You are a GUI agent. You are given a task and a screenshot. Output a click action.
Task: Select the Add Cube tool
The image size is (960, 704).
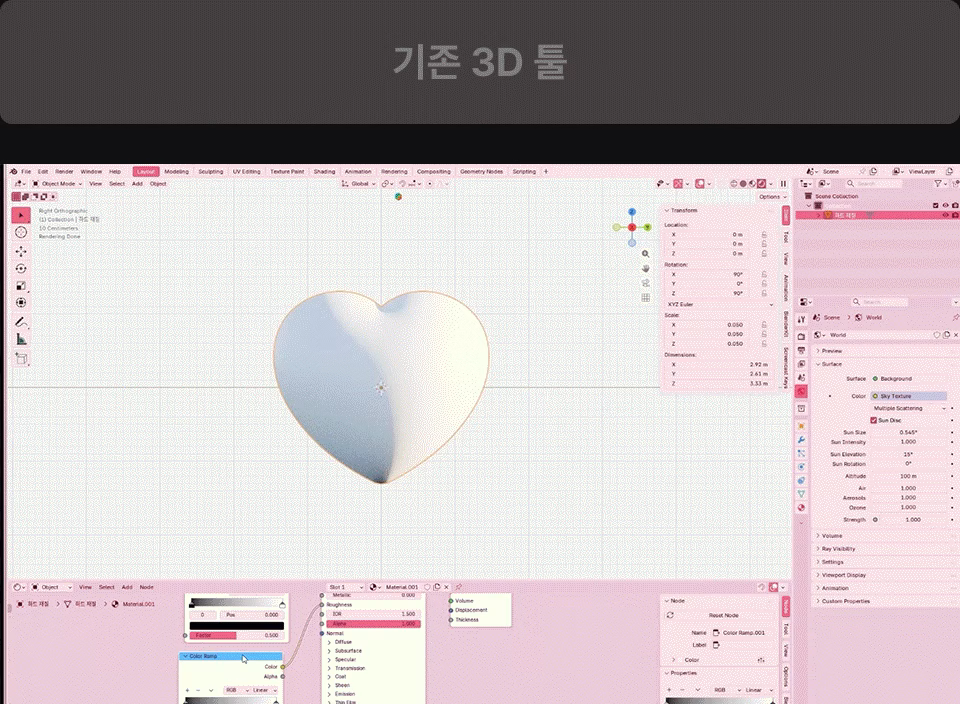tap(21, 359)
